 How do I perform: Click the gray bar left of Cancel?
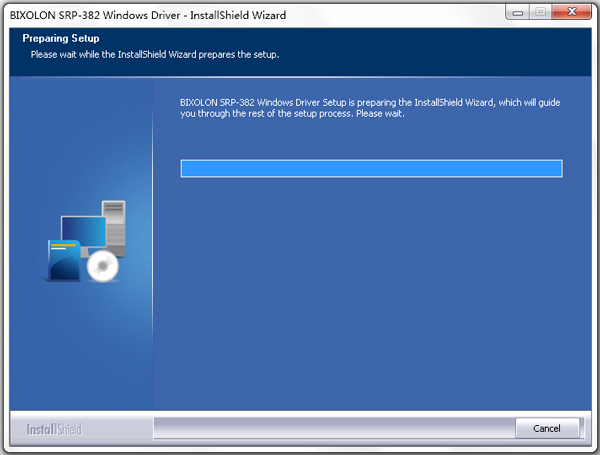click(x=332, y=429)
